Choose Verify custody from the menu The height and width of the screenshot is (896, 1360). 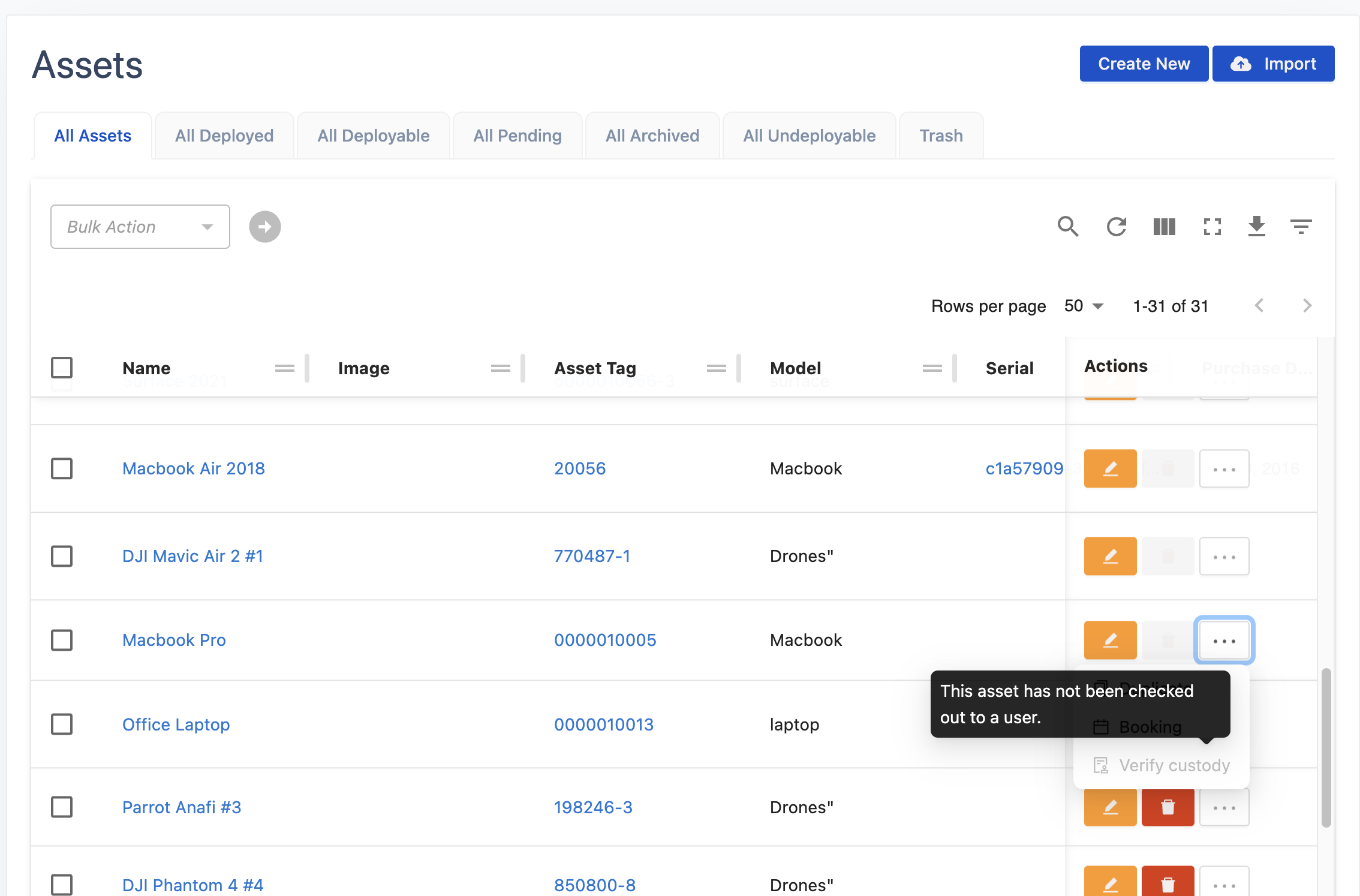click(1174, 765)
